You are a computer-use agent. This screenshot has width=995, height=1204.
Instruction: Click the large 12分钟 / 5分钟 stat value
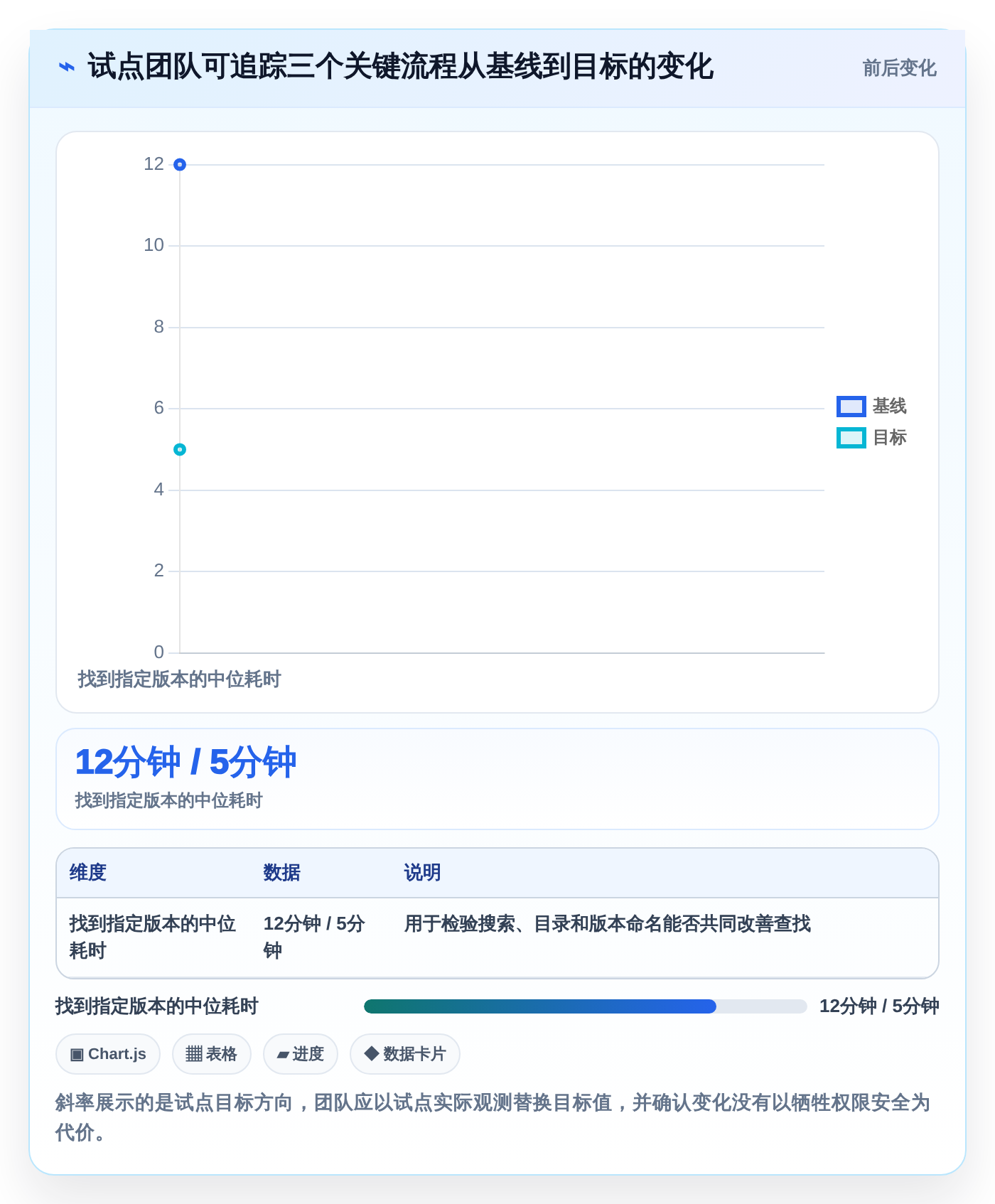tap(185, 762)
